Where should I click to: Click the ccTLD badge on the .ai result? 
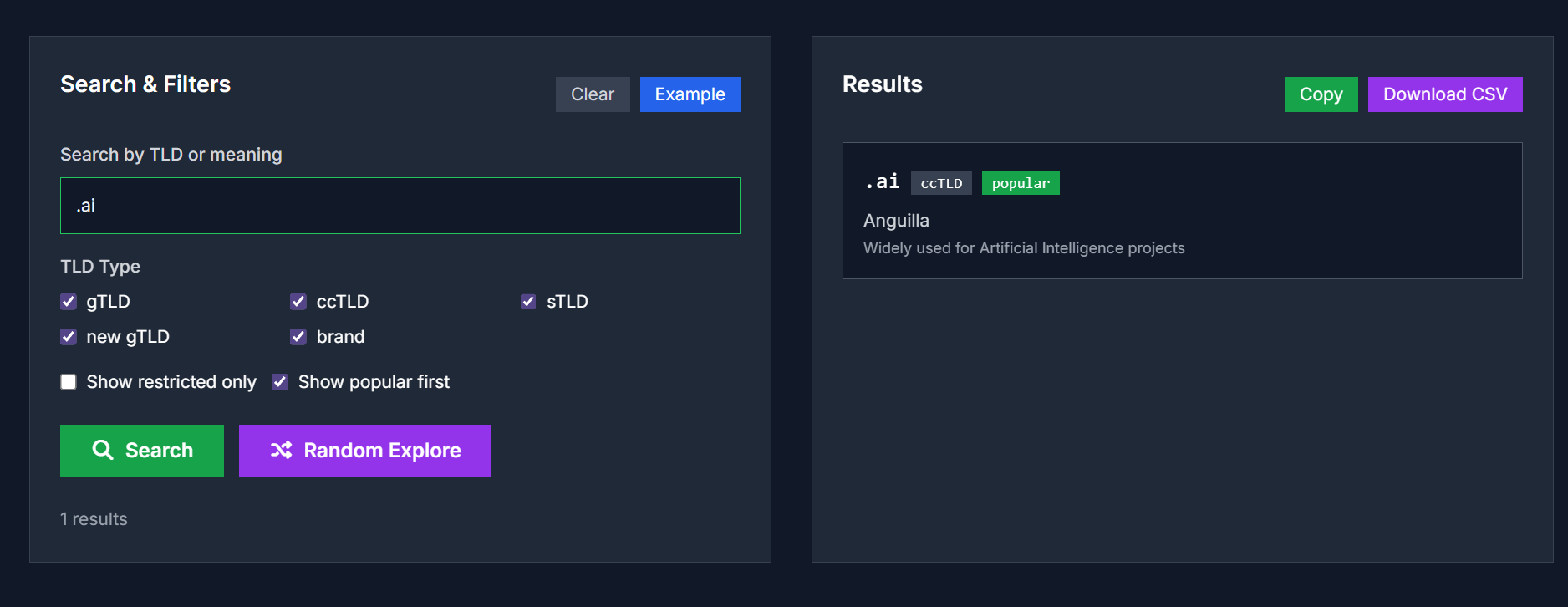pos(941,183)
